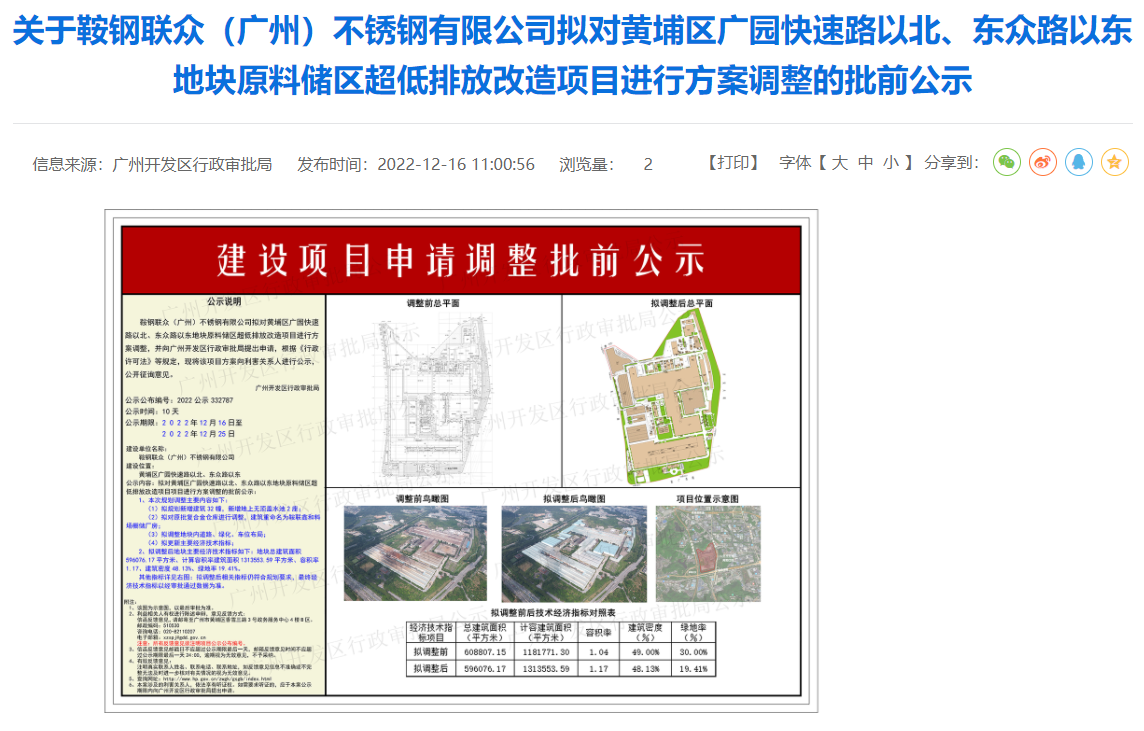This screenshot has width=1144, height=731.
Task: Click the 拟调整后鸟瞰图 aerial photo
Action: [x=573, y=553]
